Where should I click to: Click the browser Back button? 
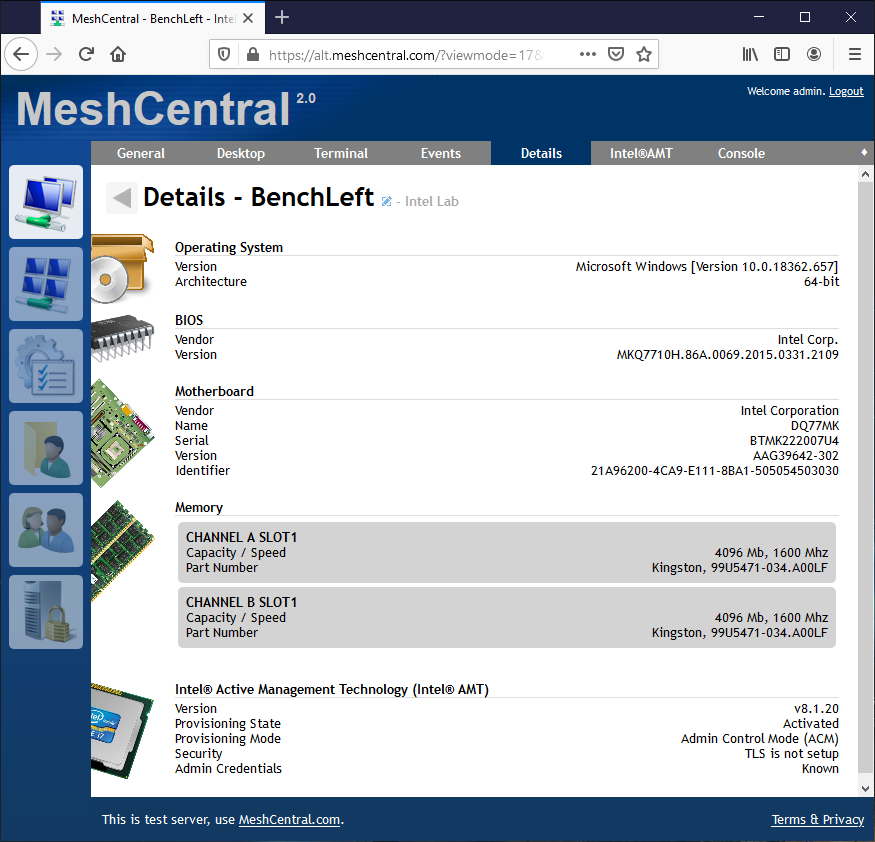coord(21,54)
